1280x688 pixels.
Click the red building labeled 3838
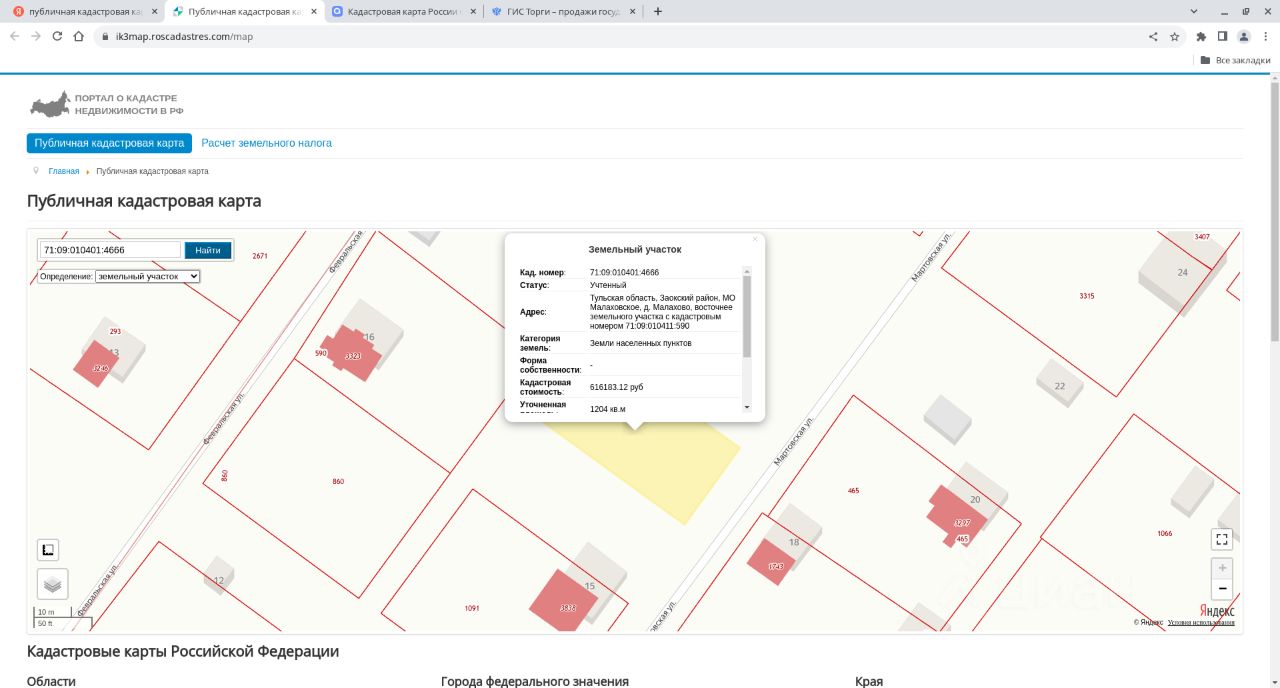coord(562,603)
